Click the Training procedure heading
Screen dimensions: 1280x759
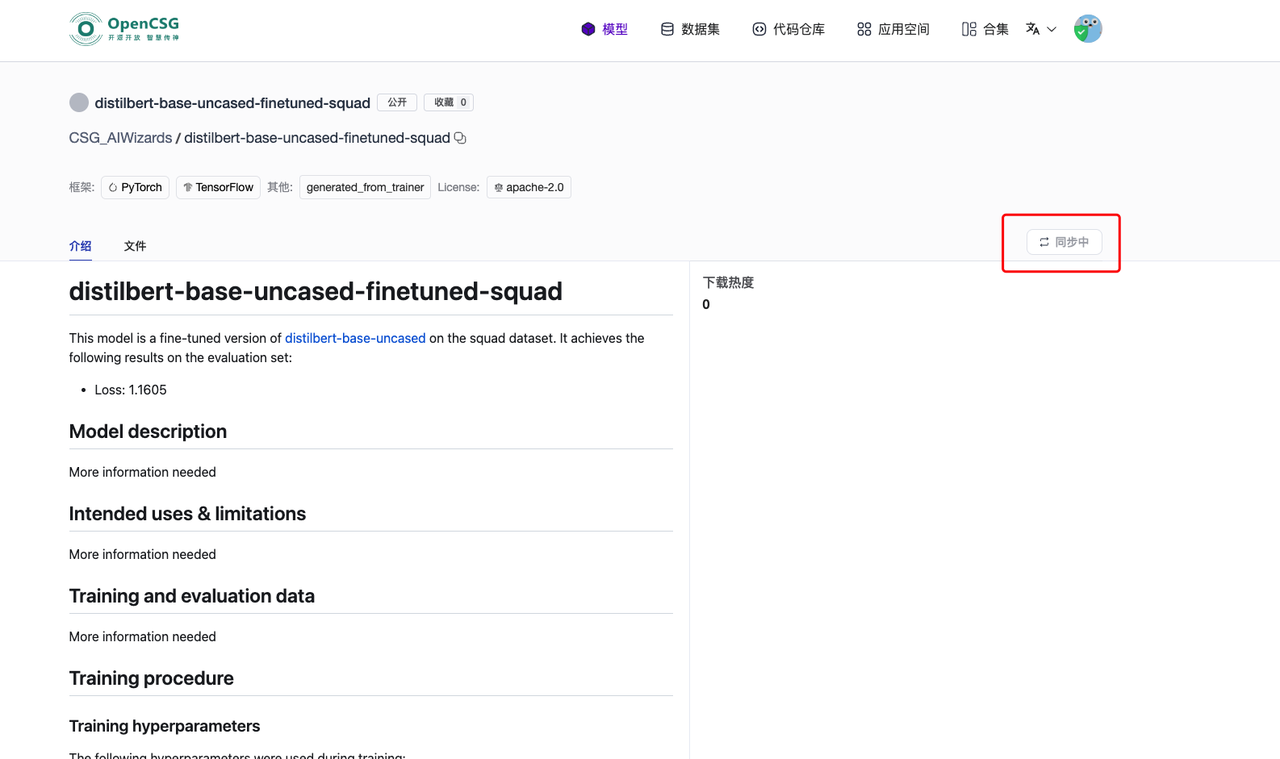(x=151, y=678)
